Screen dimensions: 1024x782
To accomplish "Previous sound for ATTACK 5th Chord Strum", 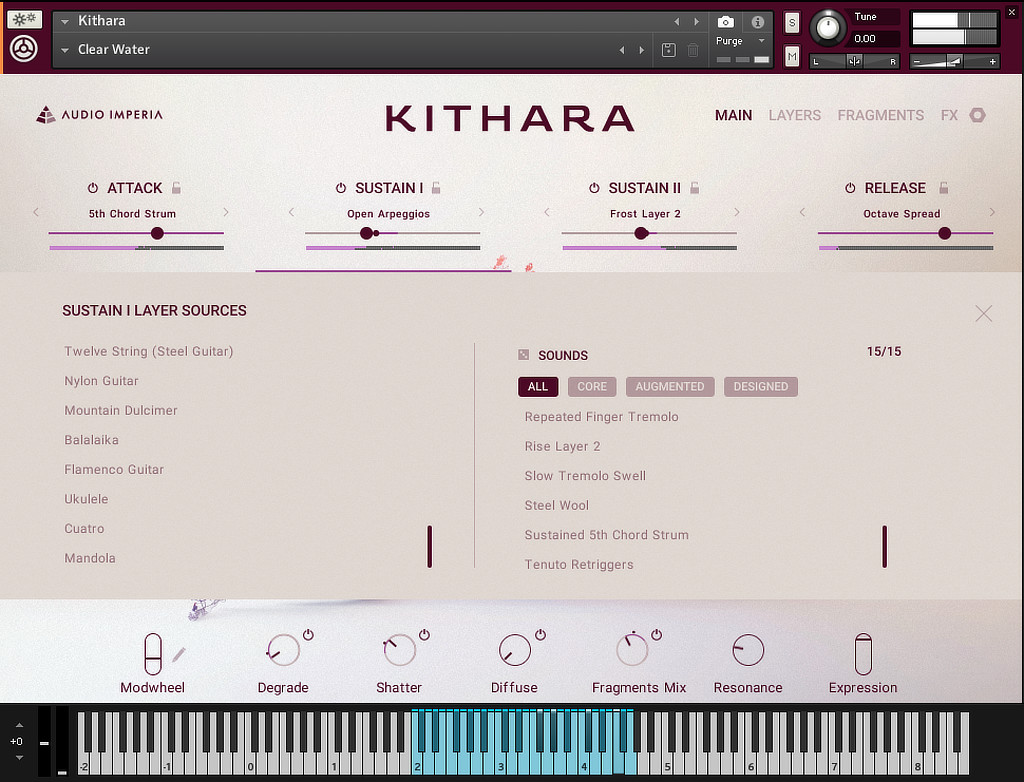I will tap(36, 212).
